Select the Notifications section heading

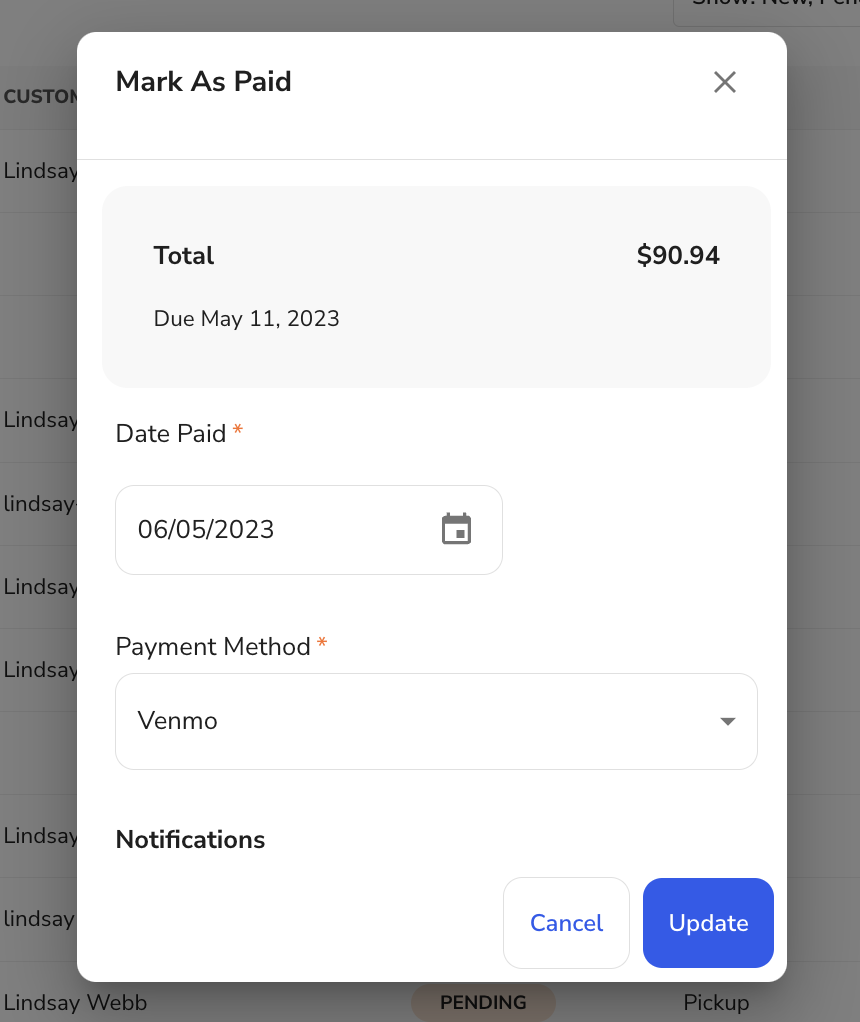tap(190, 840)
